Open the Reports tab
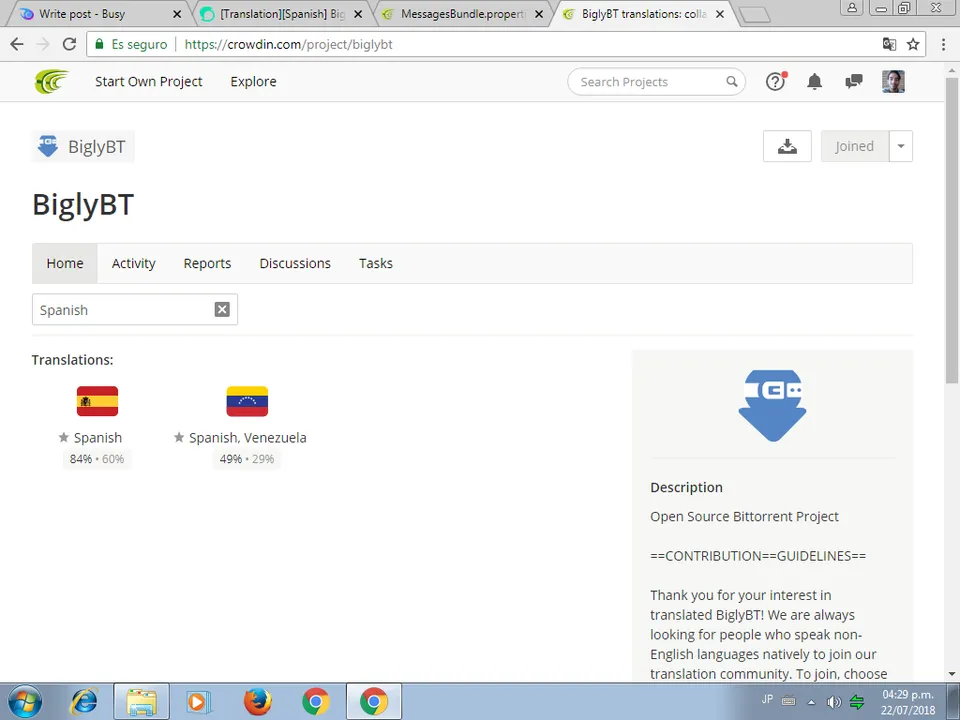Viewport: 960px width, 720px height. click(x=208, y=263)
